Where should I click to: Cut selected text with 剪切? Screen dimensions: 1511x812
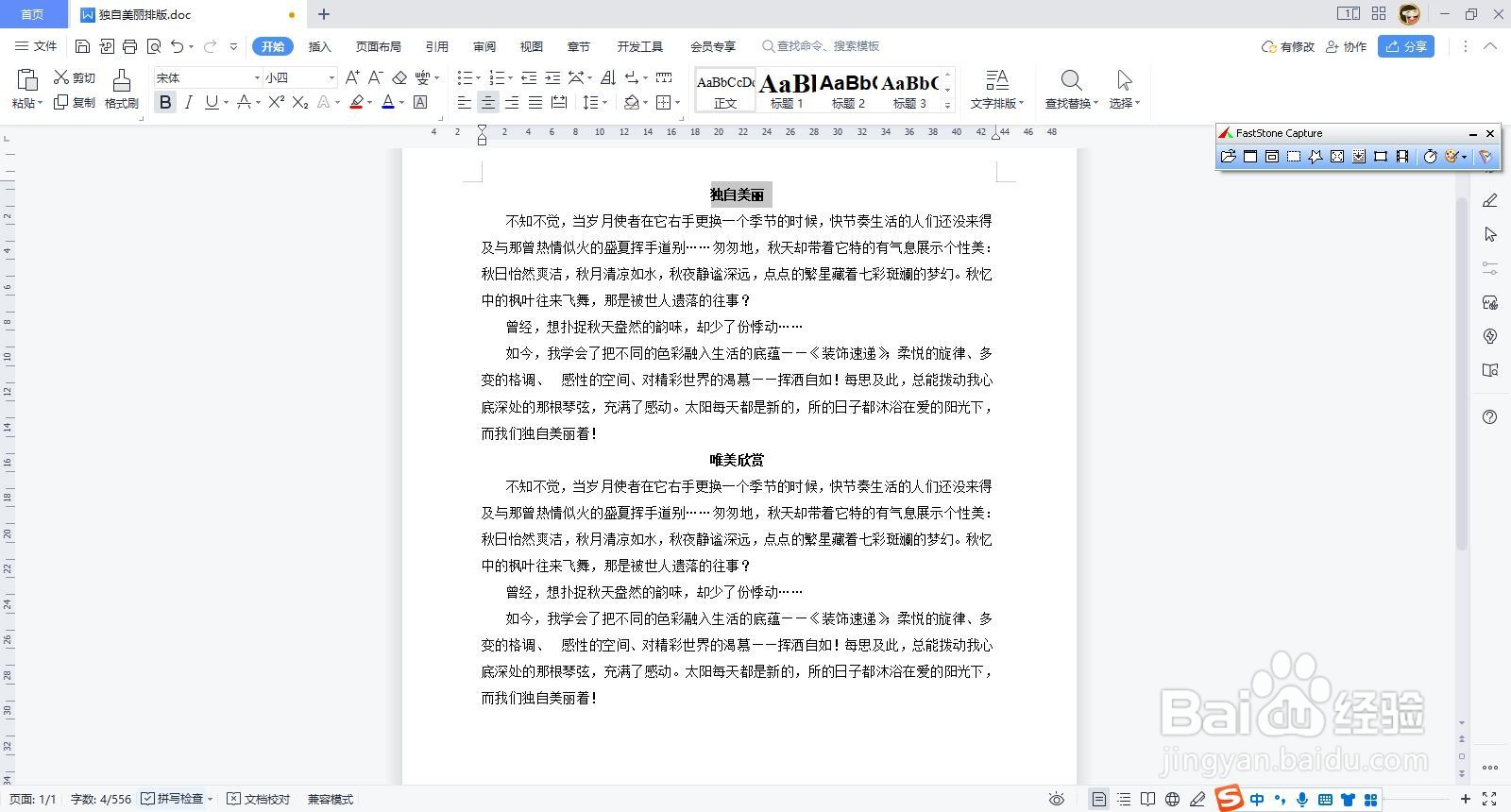pos(75,77)
